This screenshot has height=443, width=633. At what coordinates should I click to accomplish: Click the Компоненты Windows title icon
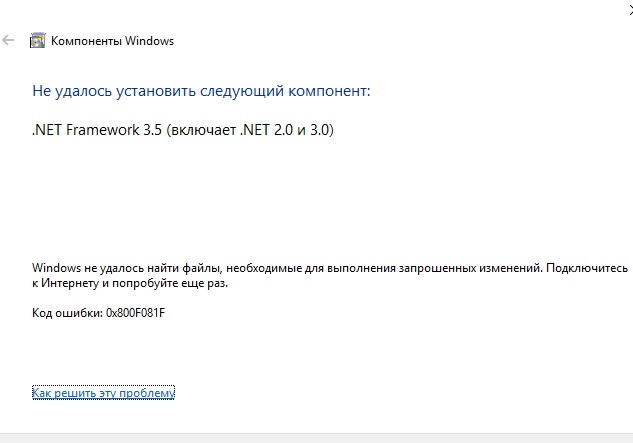coord(38,40)
